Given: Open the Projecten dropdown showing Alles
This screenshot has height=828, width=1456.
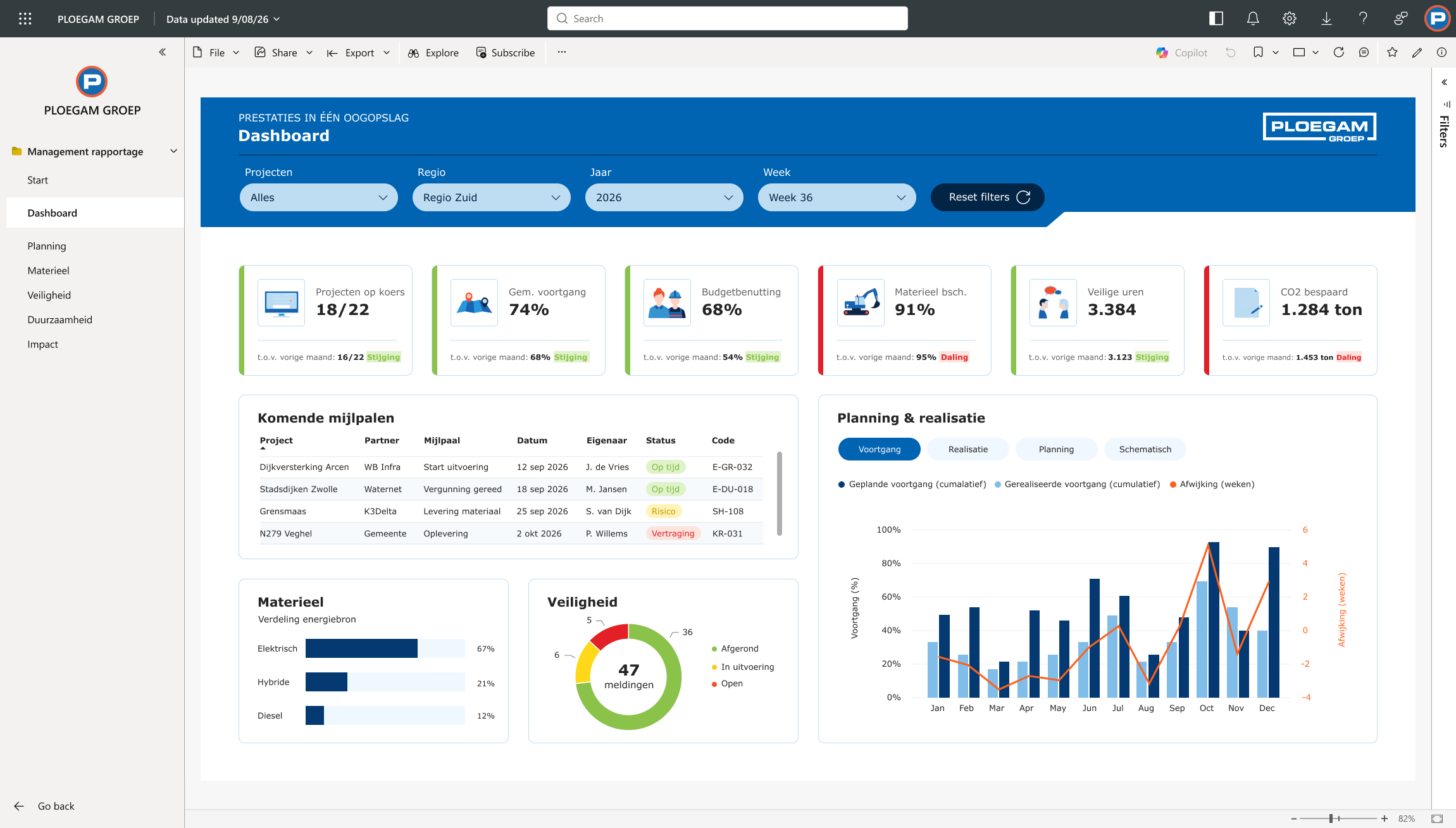Looking at the screenshot, I should pyautogui.click(x=319, y=197).
